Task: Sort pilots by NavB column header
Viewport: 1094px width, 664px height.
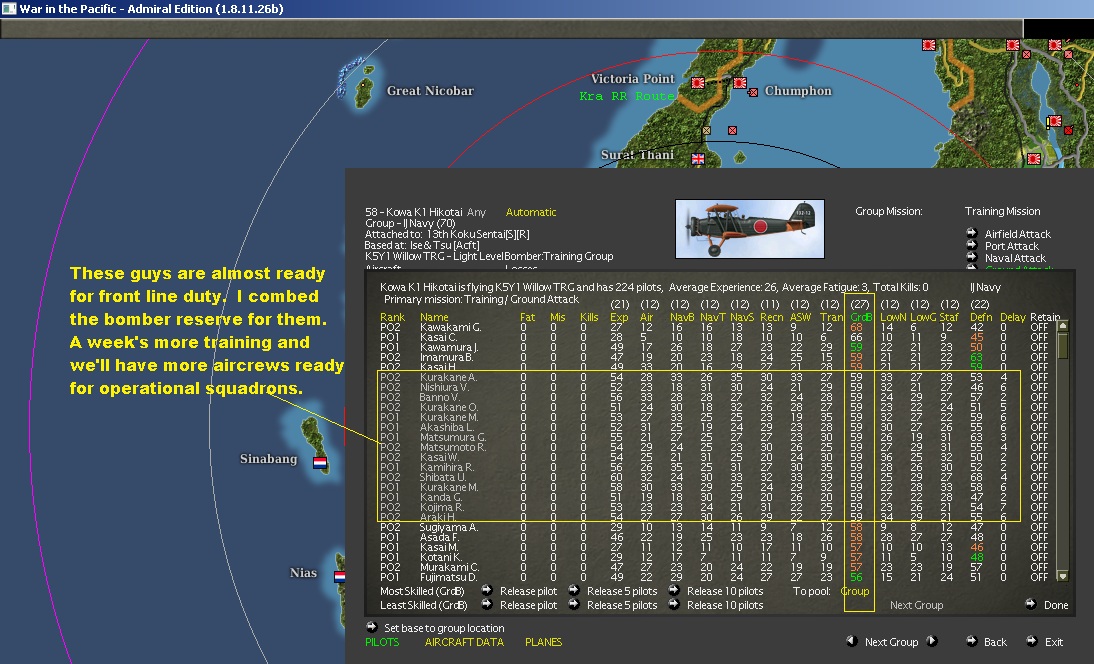Action: coord(682,317)
